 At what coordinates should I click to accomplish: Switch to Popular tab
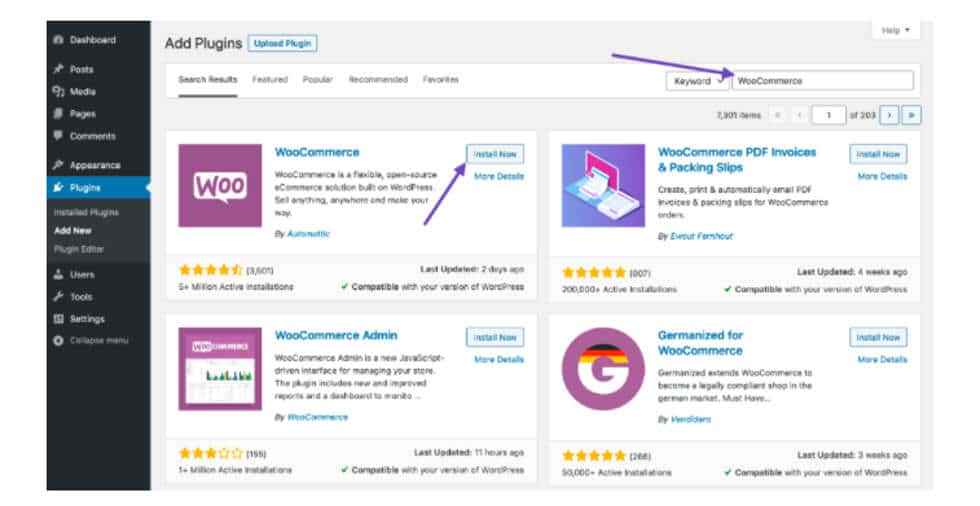click(318, 80)
